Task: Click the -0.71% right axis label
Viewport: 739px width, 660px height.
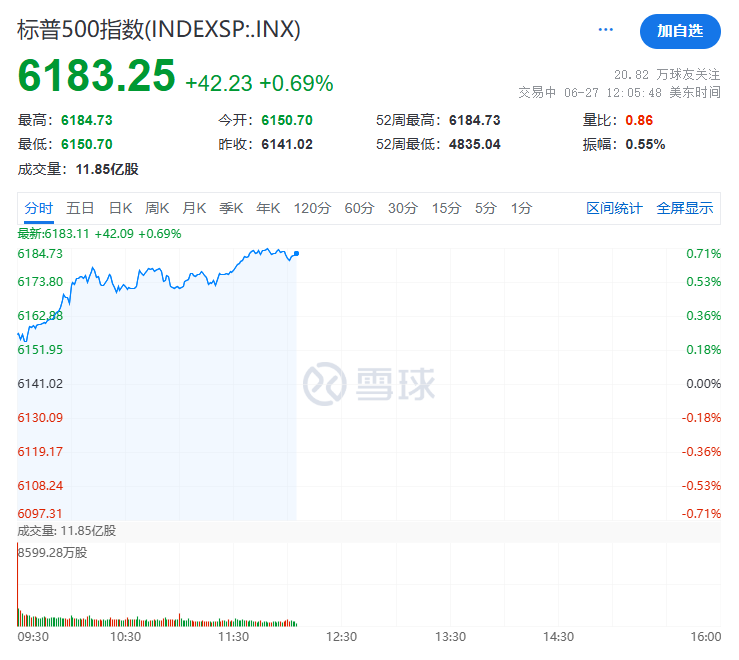Action: tap(701, 513)
